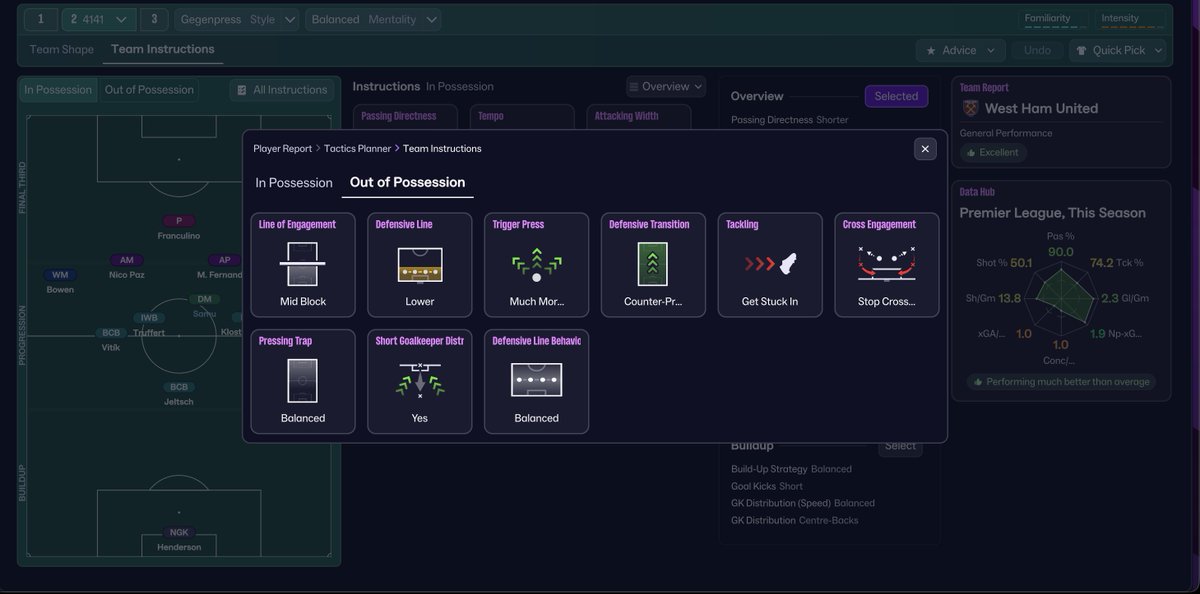Click the Performing much better than average badge
This screenshot has height=594, width=1200.
(x=1060, y=382)
